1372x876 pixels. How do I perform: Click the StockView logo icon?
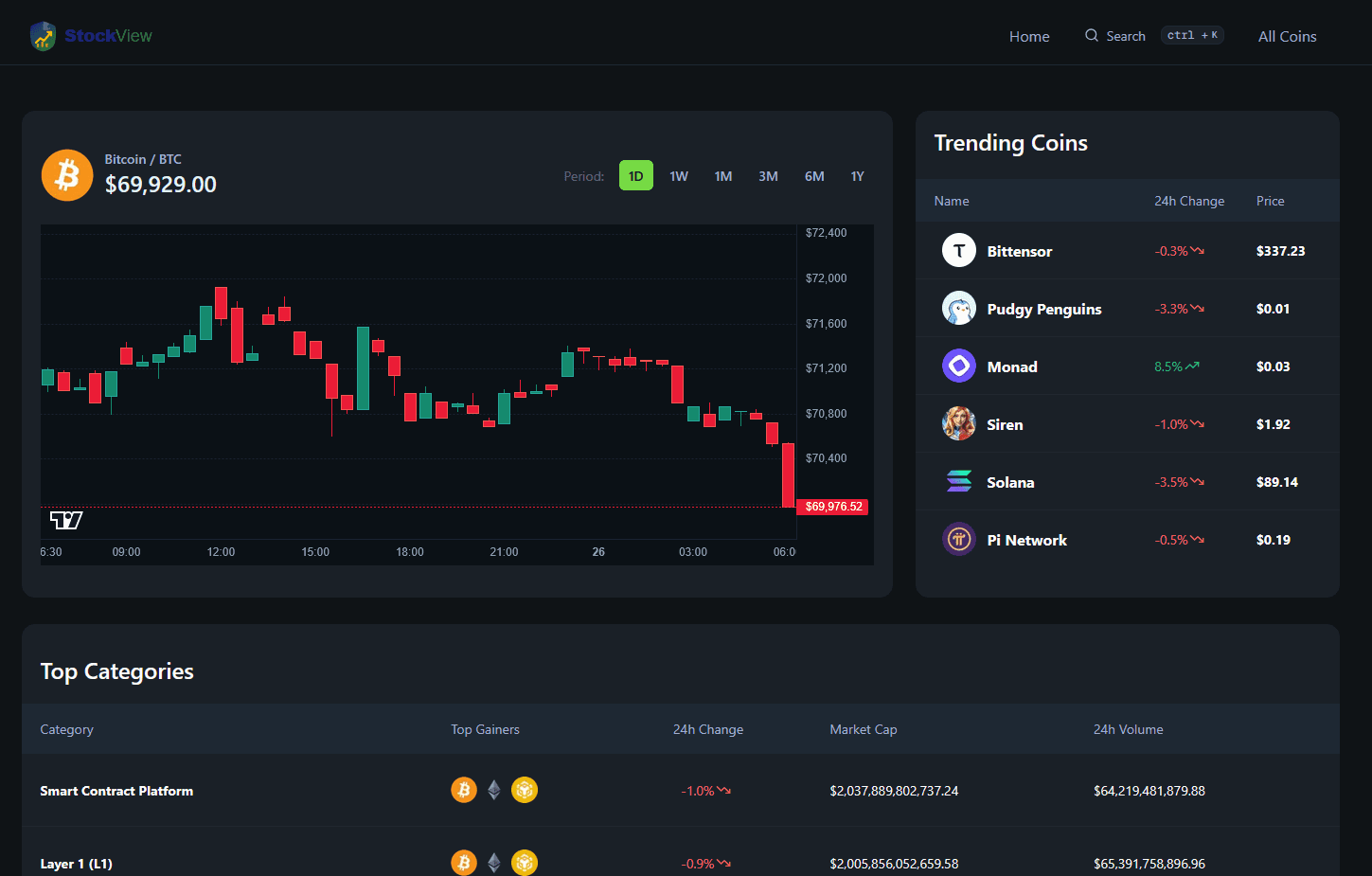pyautogui.click(x=43, y=36)
